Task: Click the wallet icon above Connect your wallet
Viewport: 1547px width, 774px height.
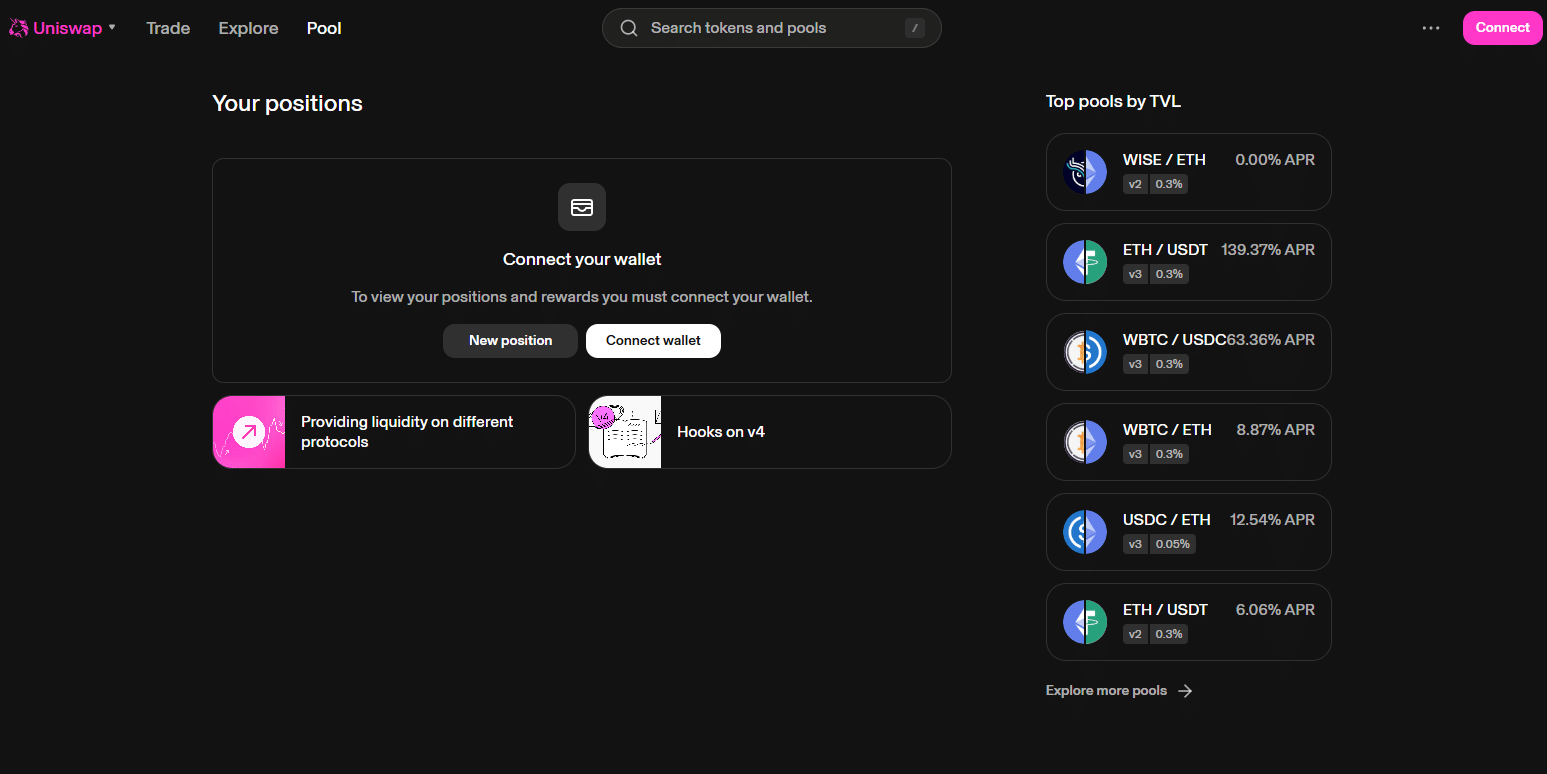Action: [x=582, y=207]
